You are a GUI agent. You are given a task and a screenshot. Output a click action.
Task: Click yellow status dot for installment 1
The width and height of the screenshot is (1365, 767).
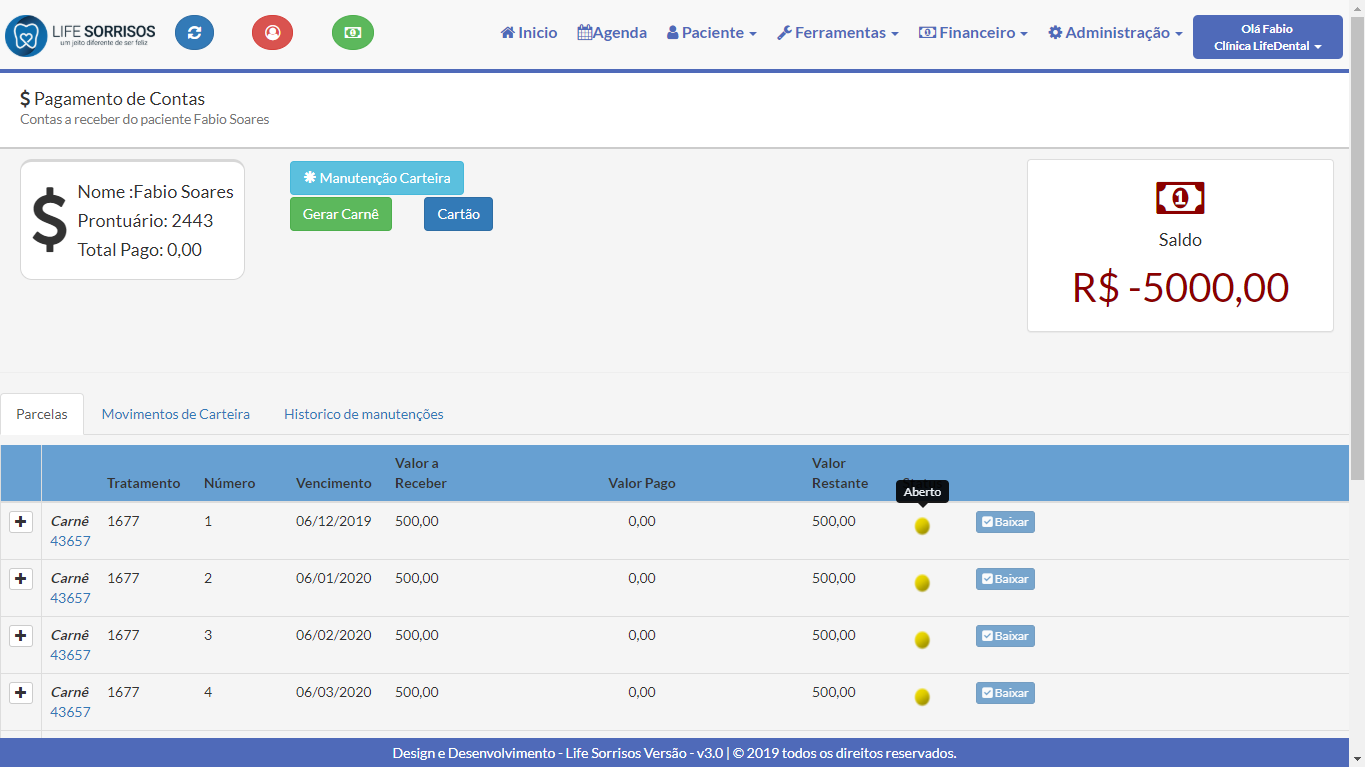coord(922,526)
